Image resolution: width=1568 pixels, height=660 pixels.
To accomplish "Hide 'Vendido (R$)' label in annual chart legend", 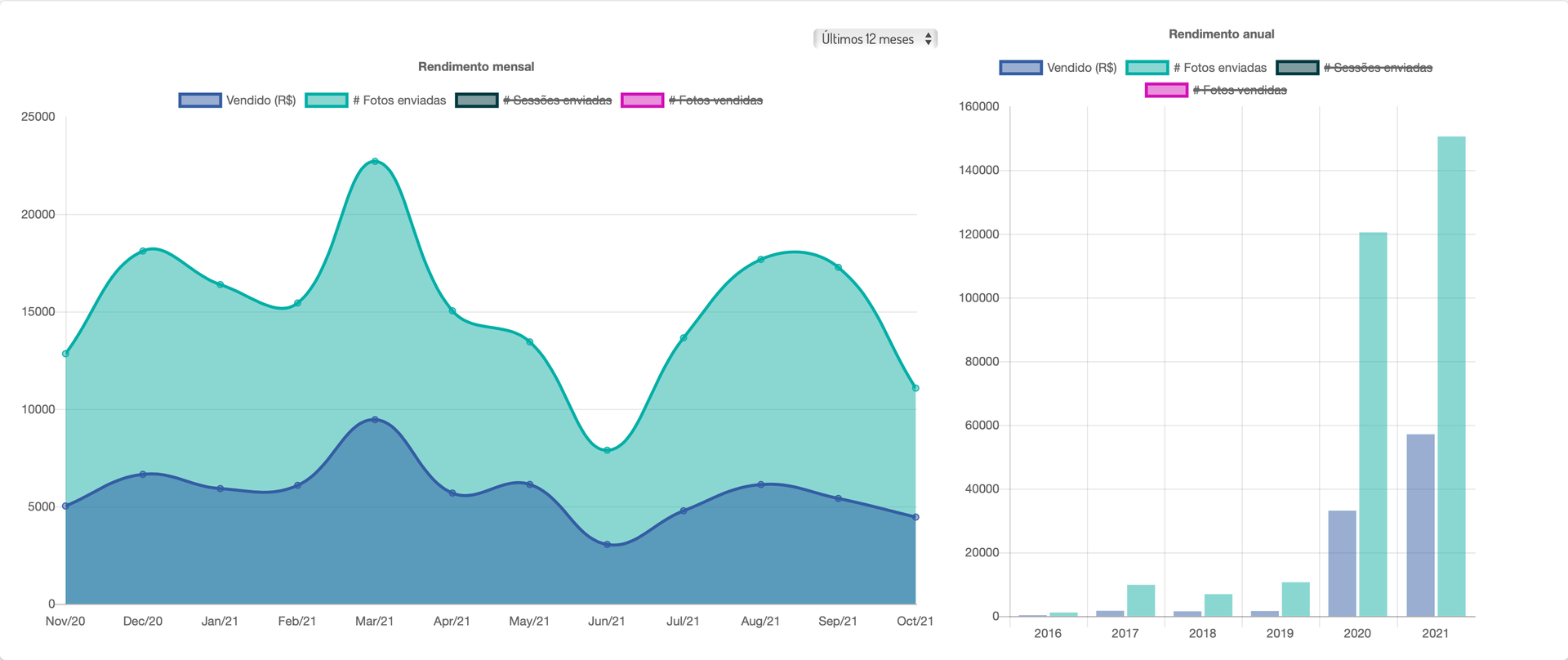I will (1081, 68).
